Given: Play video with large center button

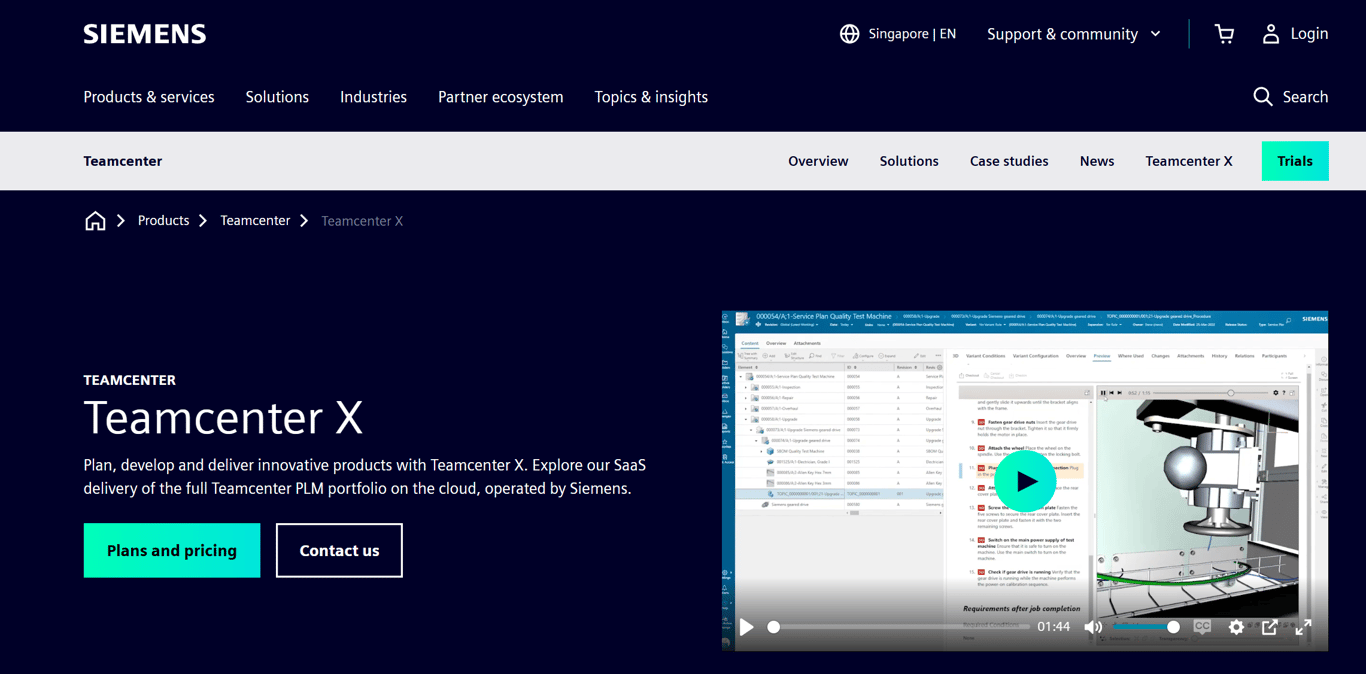Looking at the screenshot, I should pyautogui.click(x=1025, y=482).
